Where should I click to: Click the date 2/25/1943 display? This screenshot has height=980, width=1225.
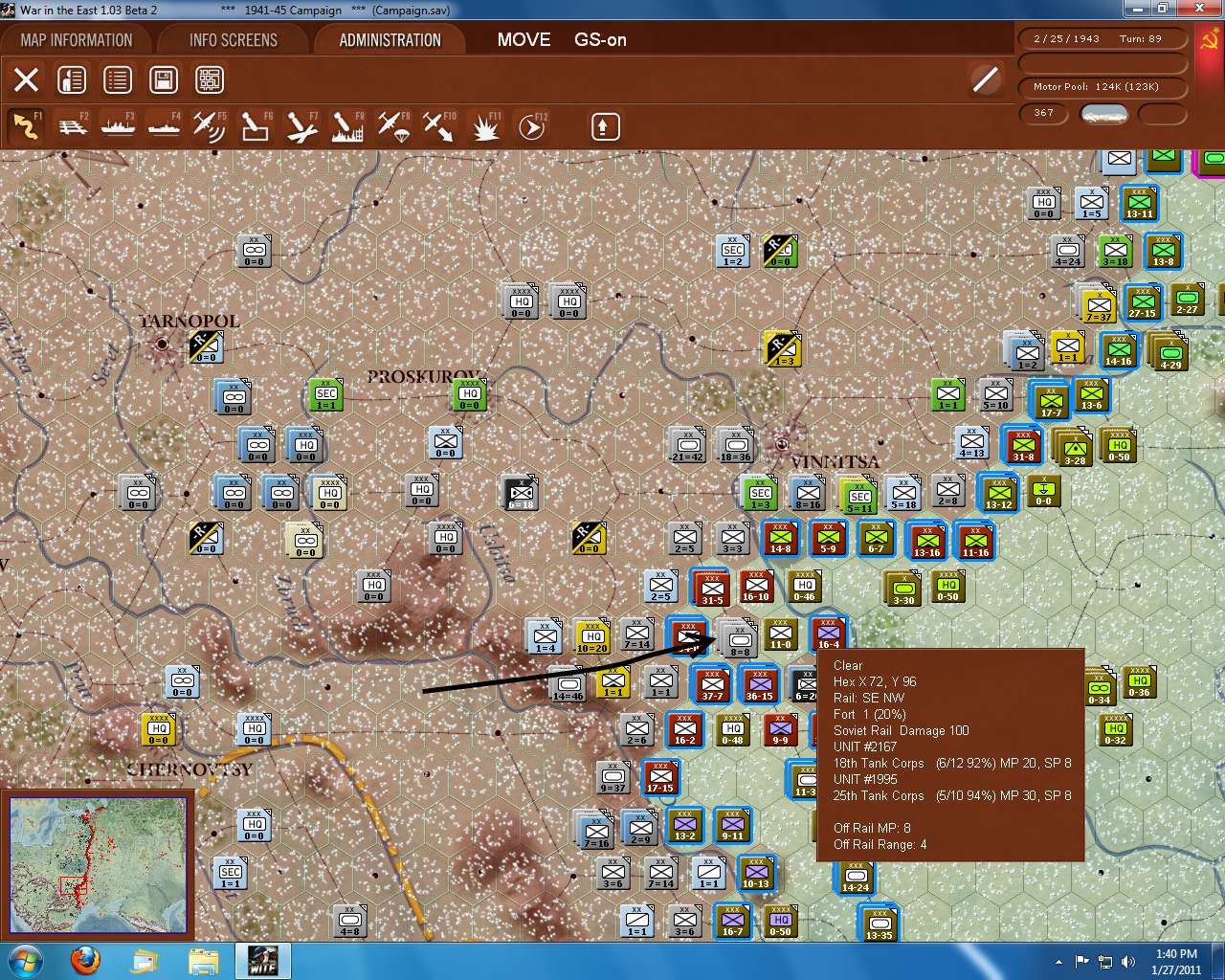point(1067,39)
